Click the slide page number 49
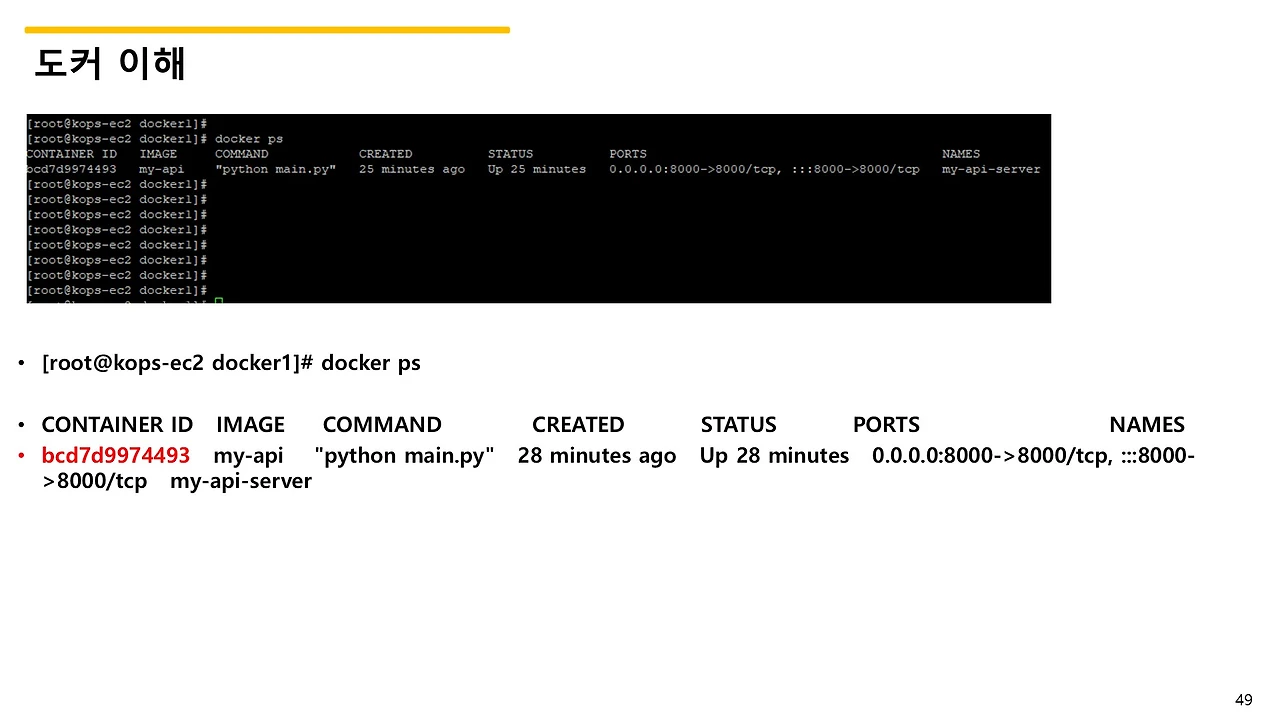 tap(1244, 700)
